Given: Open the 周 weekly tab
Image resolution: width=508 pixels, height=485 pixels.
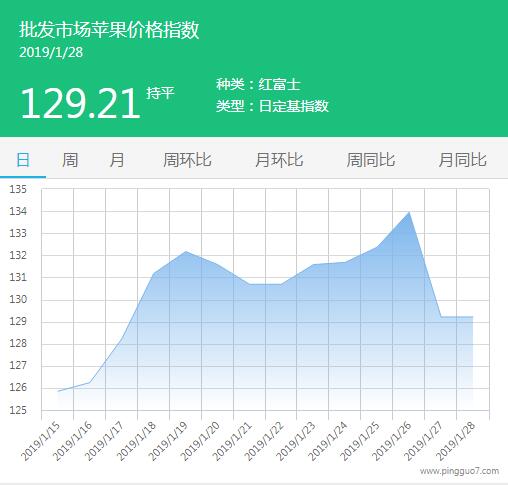Looking at the screenshot, I should pos(70,160).
